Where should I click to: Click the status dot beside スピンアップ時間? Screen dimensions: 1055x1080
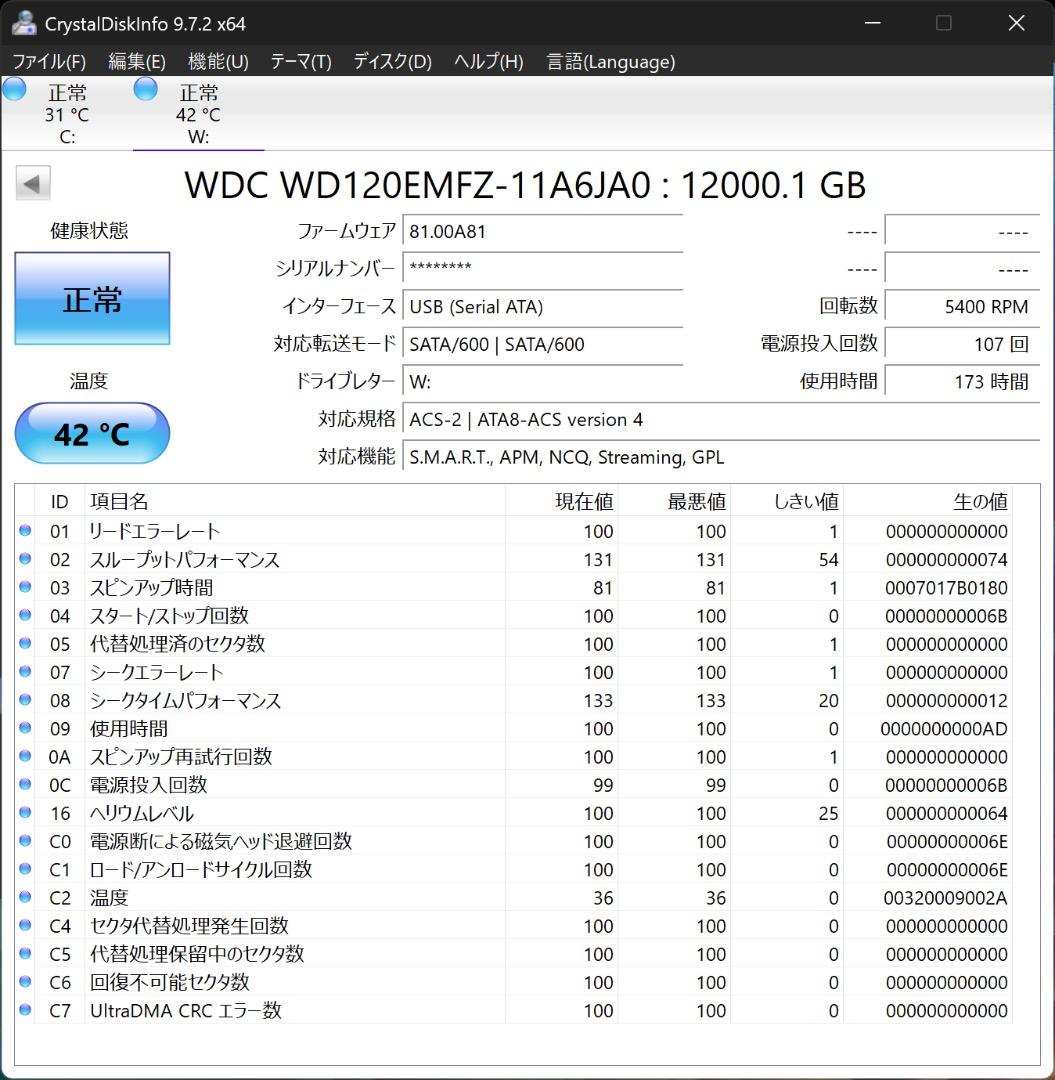pos(25,588)
